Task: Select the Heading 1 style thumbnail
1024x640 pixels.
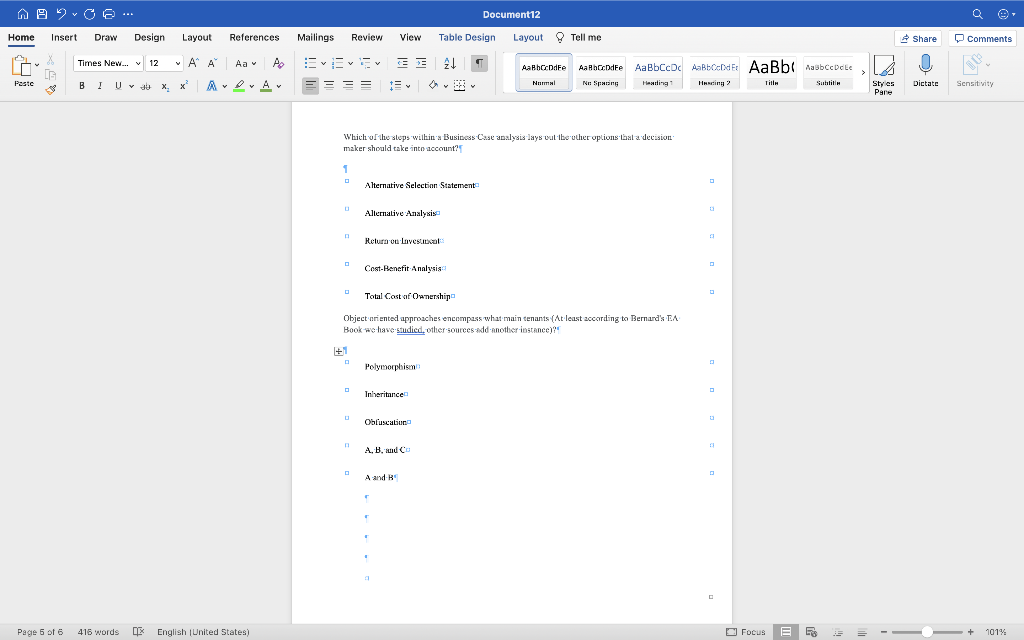Action: point(657,72)
